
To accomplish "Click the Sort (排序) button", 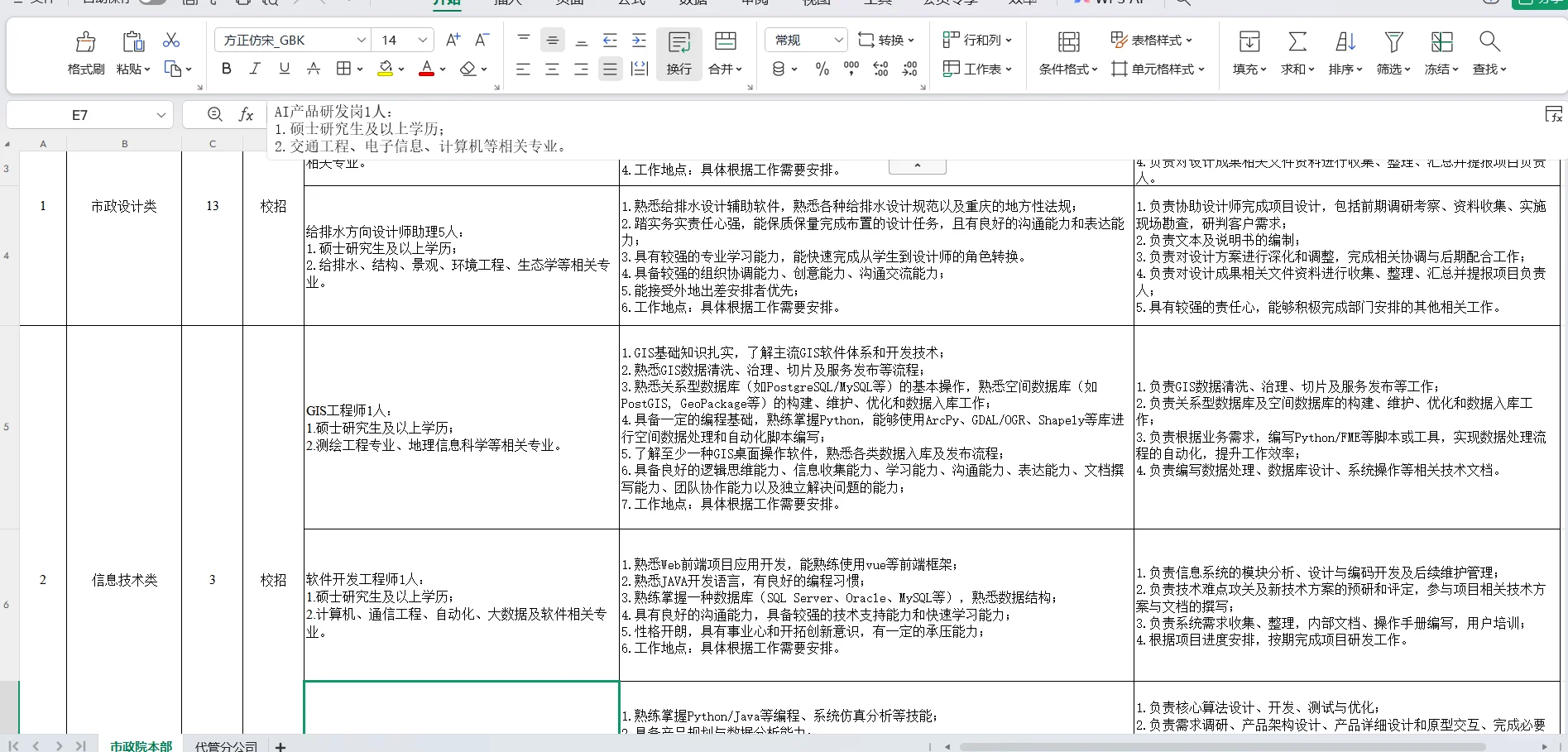I will coord(1345,54).
